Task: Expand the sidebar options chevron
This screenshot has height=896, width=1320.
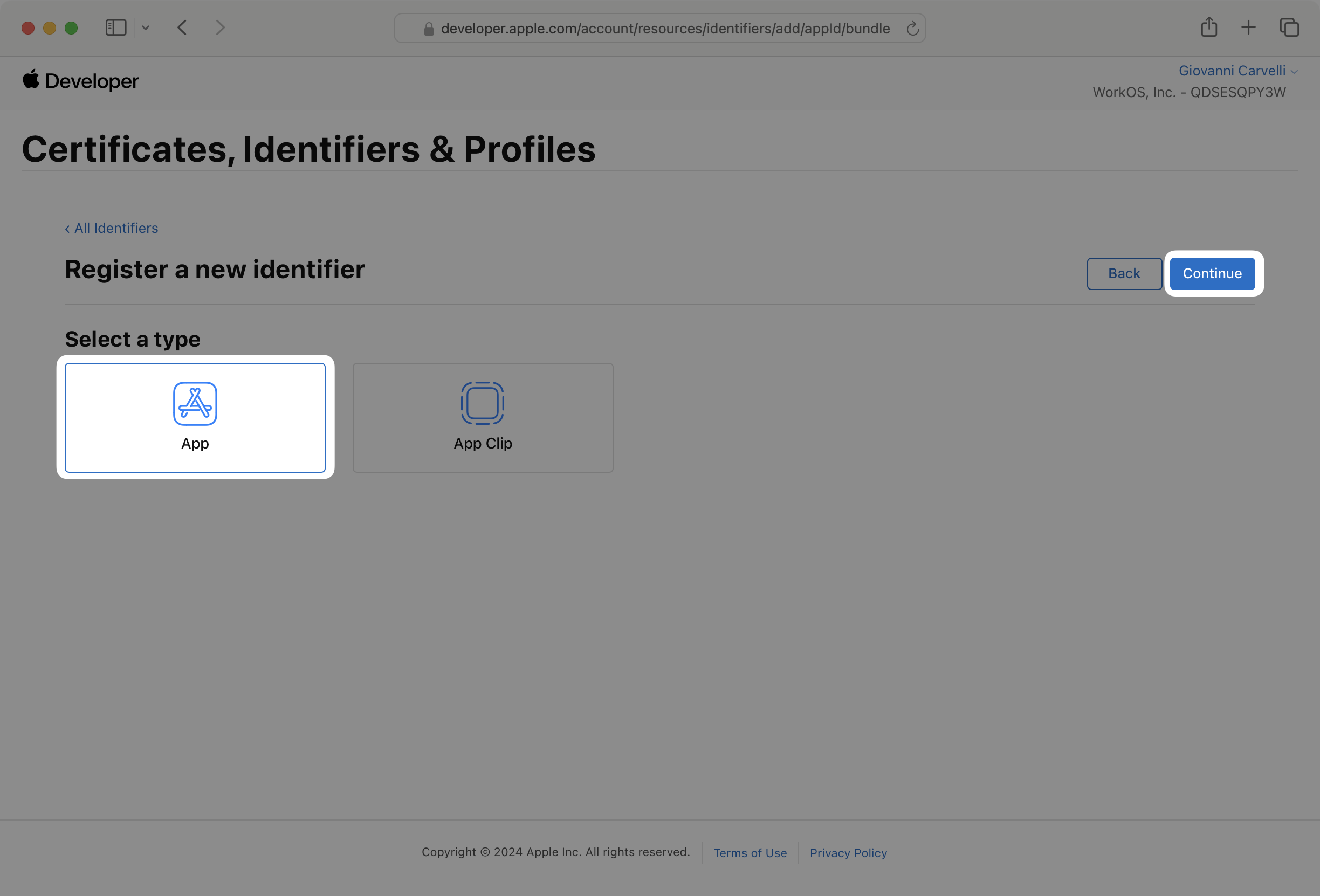Action: (x=146, y=28)
